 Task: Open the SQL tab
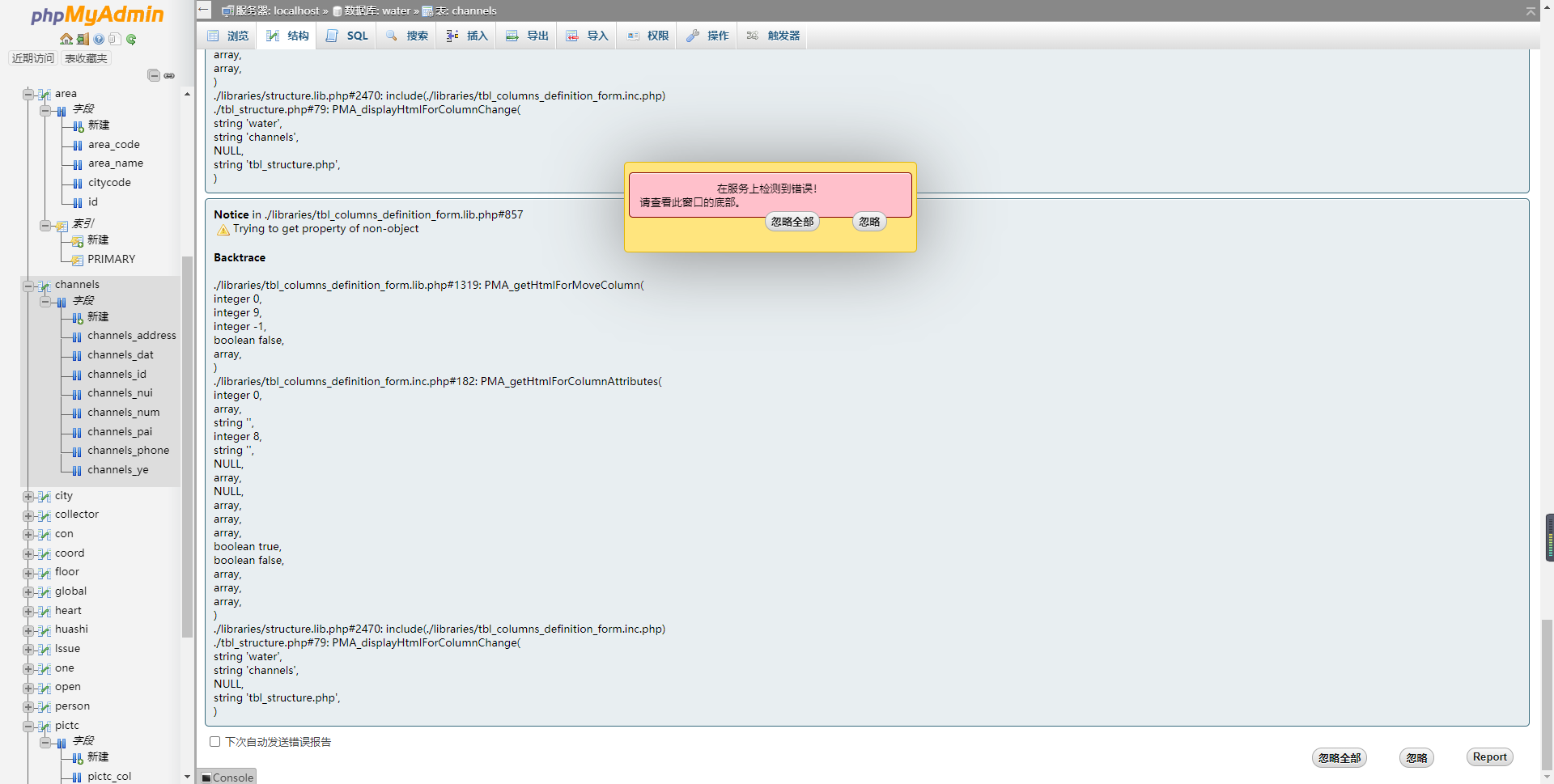click(x=346, y=36)
